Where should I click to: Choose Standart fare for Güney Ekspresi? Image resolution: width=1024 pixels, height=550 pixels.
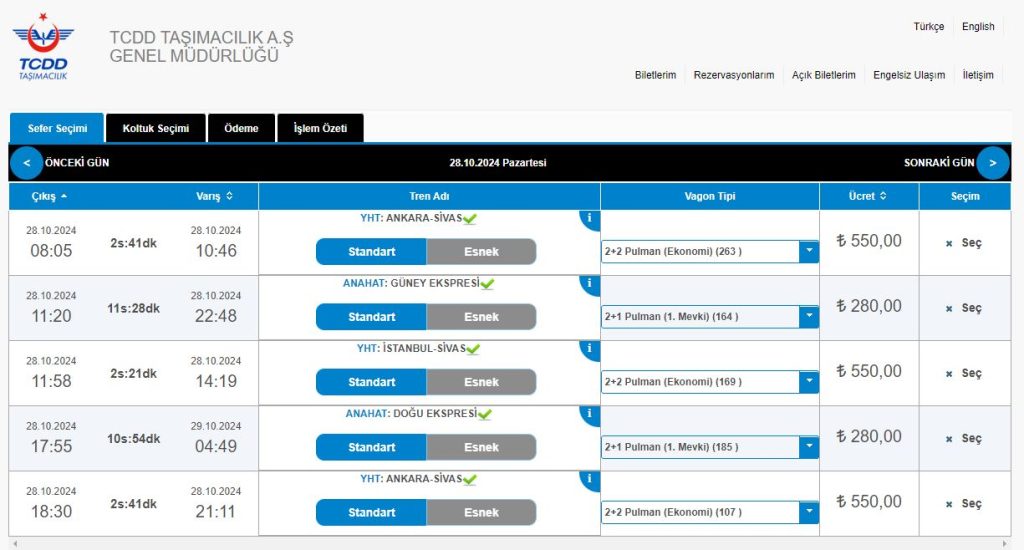point(371,317)
